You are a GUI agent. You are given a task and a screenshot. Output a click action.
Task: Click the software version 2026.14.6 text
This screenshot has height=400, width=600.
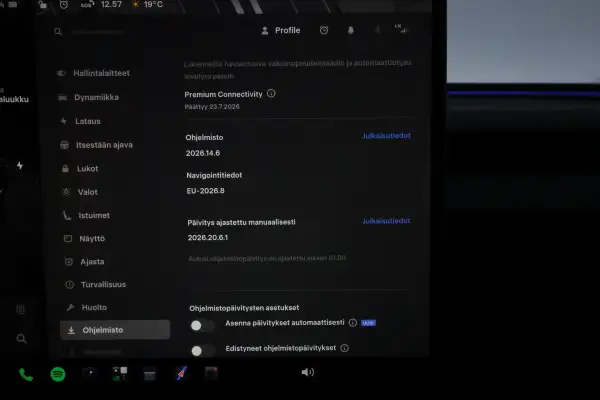(x=203, y=153)
